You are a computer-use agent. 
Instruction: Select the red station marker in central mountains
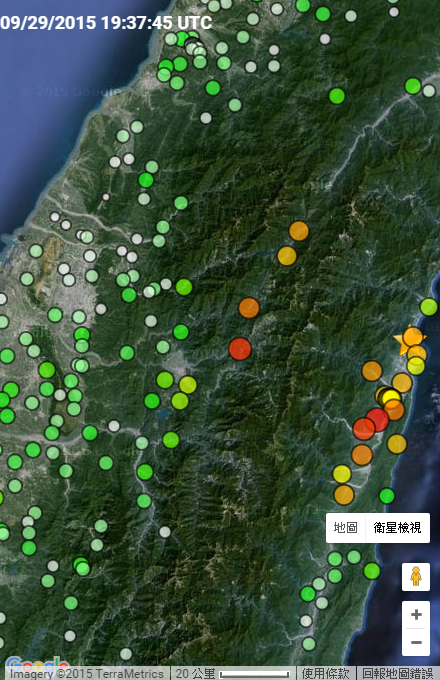240,349
